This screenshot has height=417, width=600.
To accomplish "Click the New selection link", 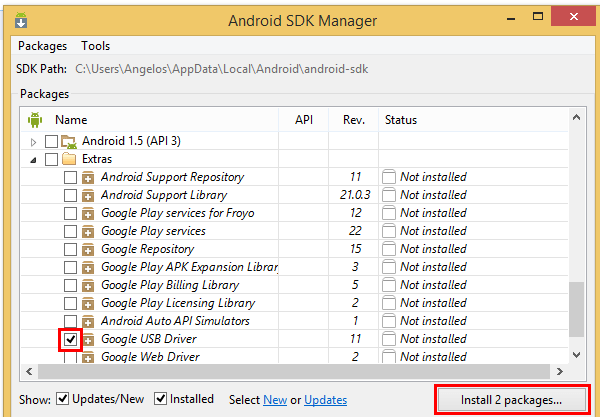I will 275,400.
